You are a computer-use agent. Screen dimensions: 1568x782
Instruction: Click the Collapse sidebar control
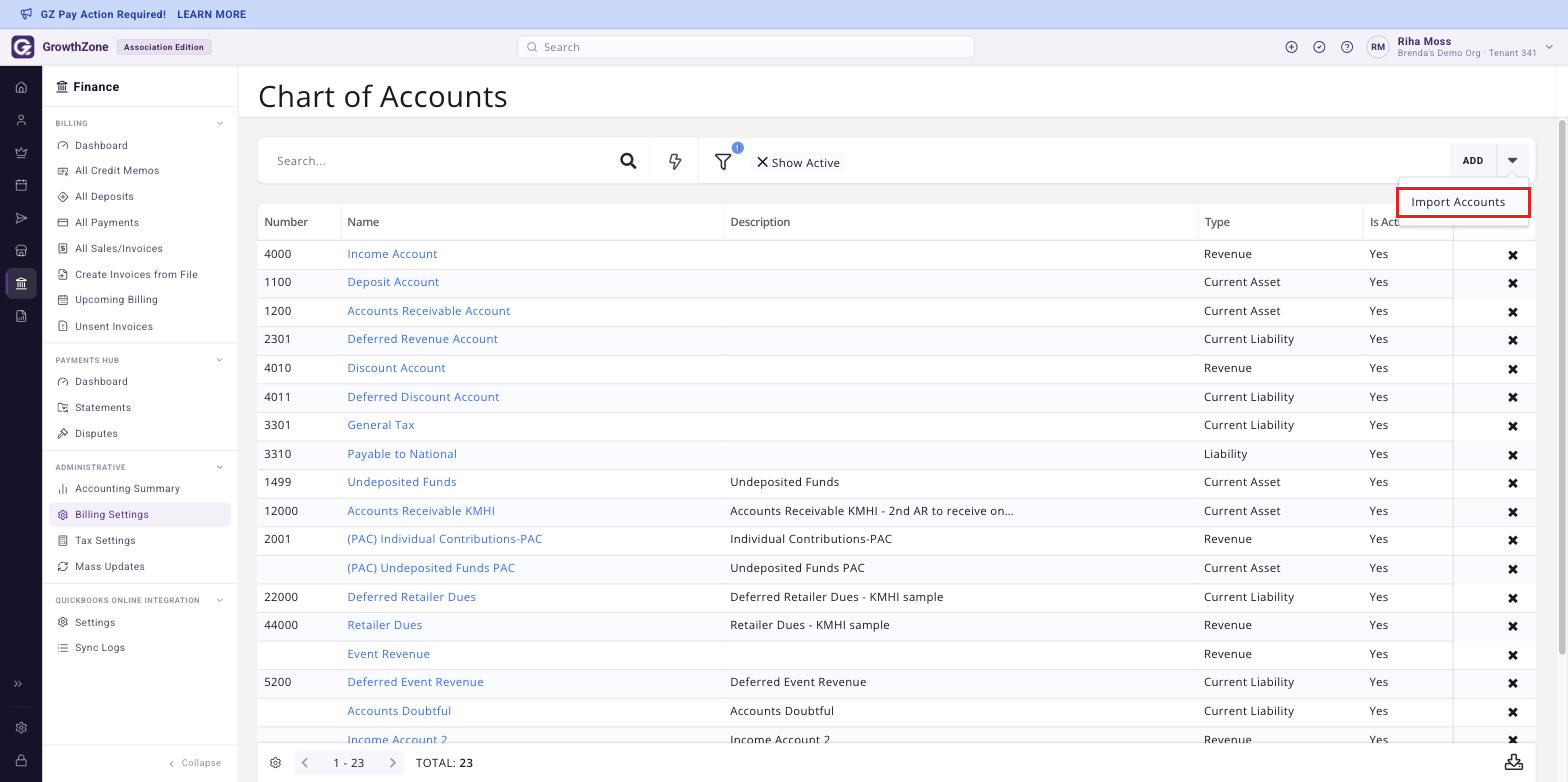195,763
